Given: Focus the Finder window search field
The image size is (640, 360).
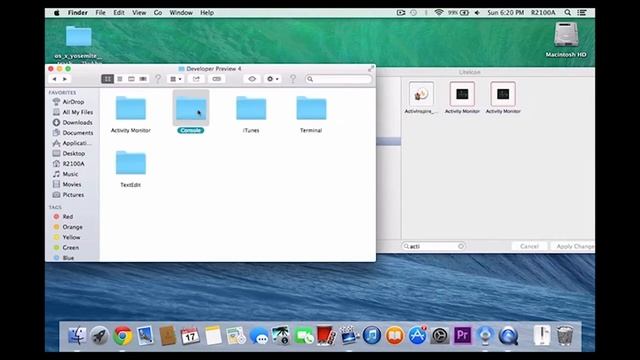Looking at the screenshot, I should click(x=339, y=79).
